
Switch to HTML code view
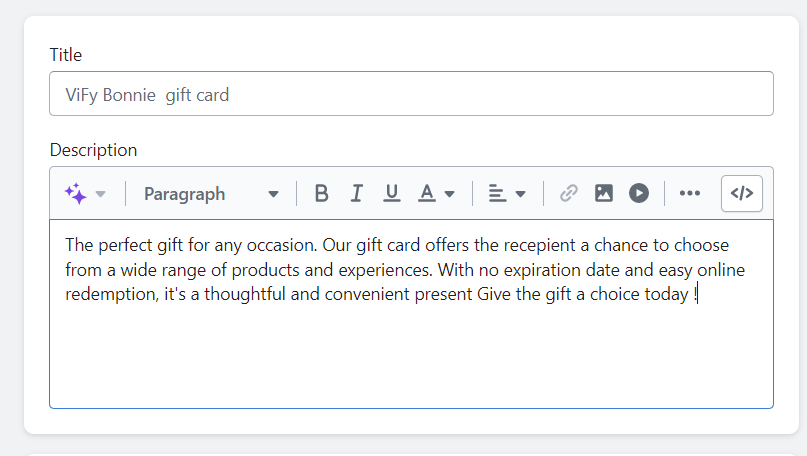[x=742, y=194]
